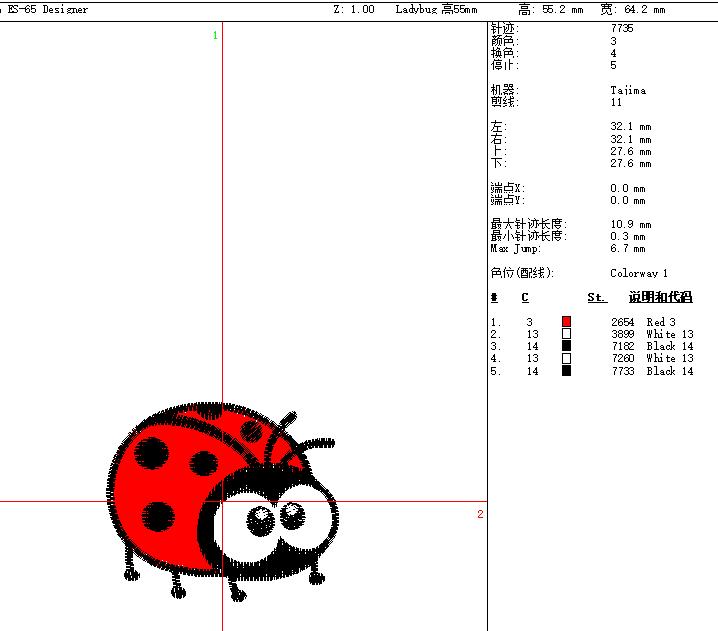This screenshot has width=718, height=631.
Task: Click the 'ES-65 Designer' header text
Action: click(x=48, y=9)
